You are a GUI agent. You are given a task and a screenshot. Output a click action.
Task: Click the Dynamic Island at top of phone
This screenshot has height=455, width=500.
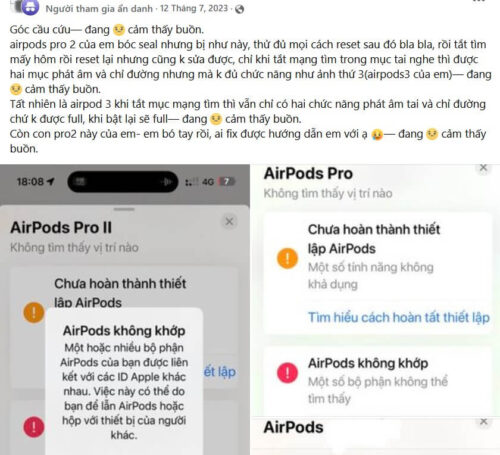click(123, 182)
